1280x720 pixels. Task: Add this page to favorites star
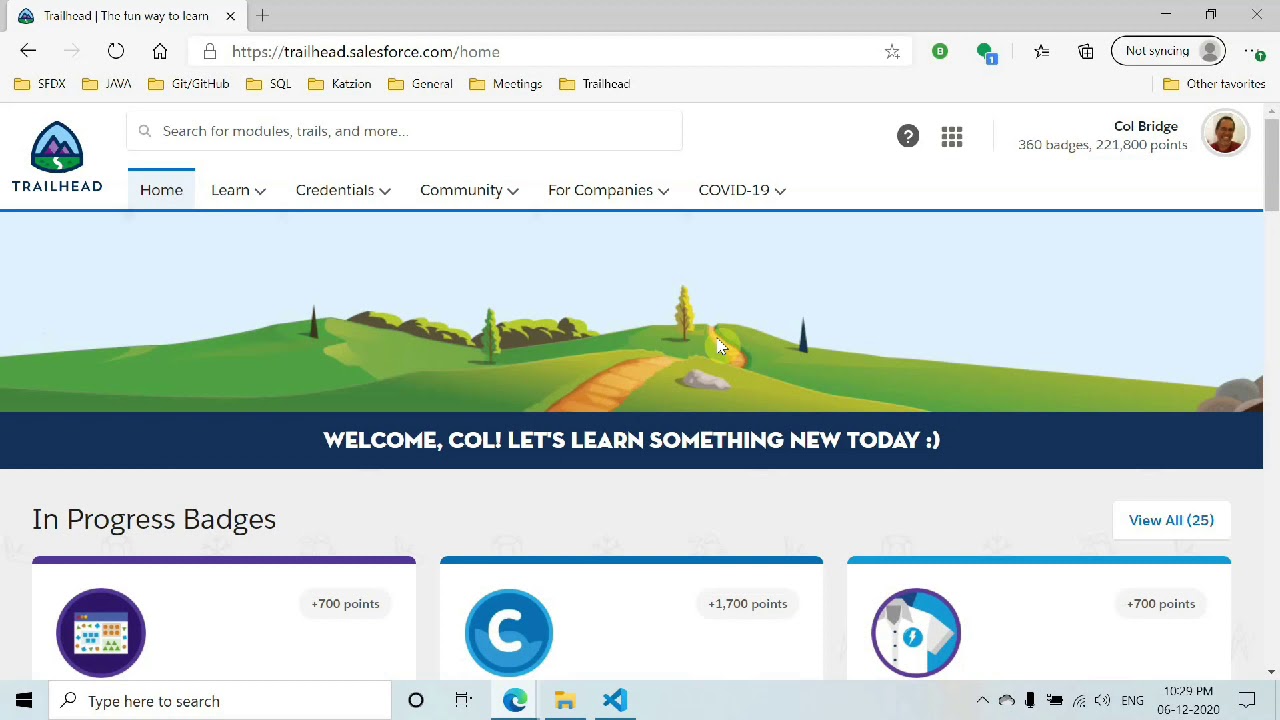click(892, 51)
